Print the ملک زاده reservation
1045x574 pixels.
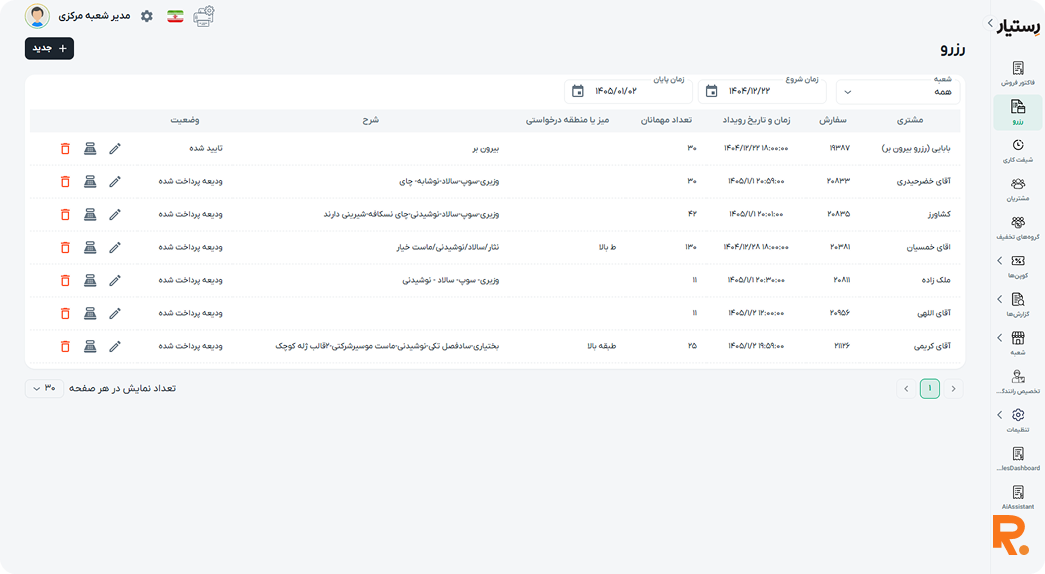90,281
